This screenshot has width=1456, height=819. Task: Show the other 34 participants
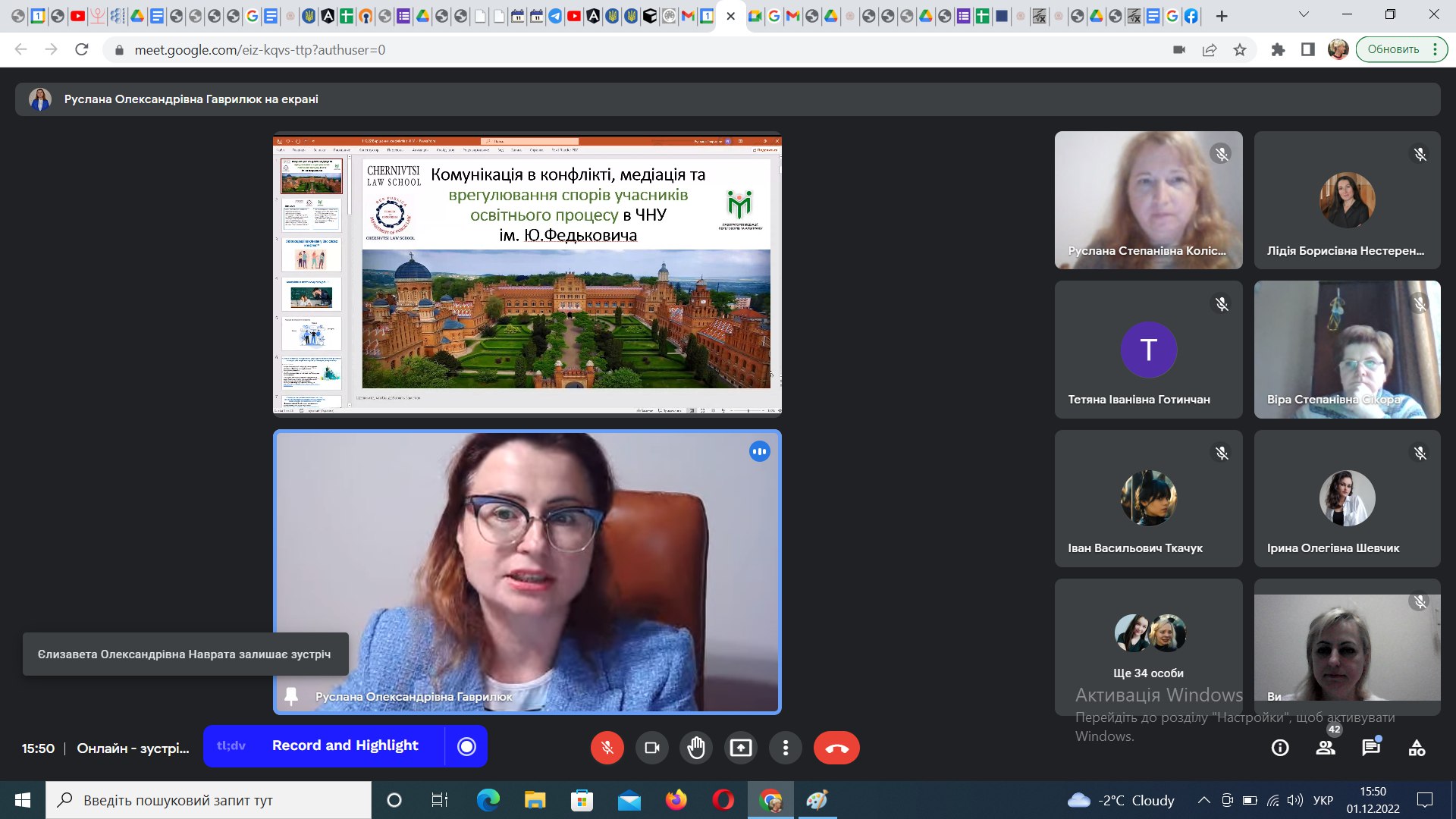pyautogui.click(x=1148, y=647)
